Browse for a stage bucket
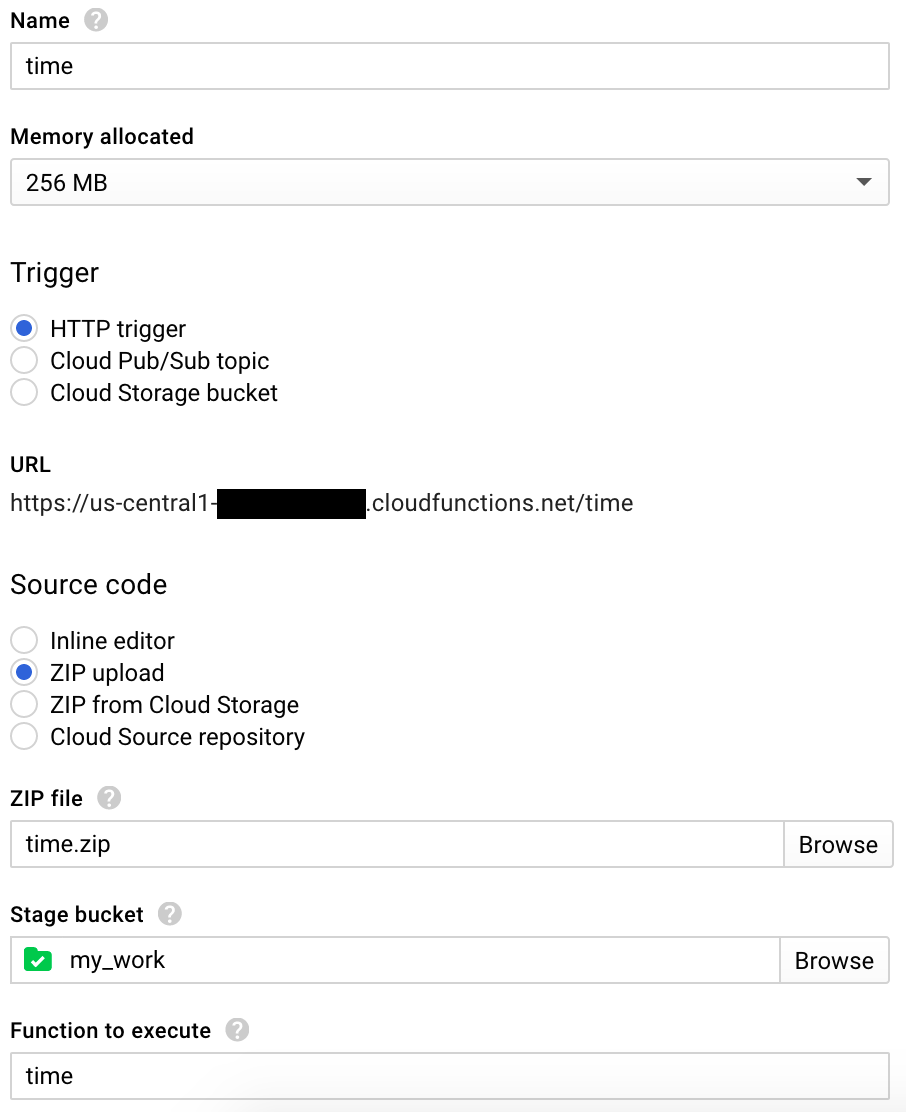The height and width of the screenshot is (1112, 906). coord(834,961)
